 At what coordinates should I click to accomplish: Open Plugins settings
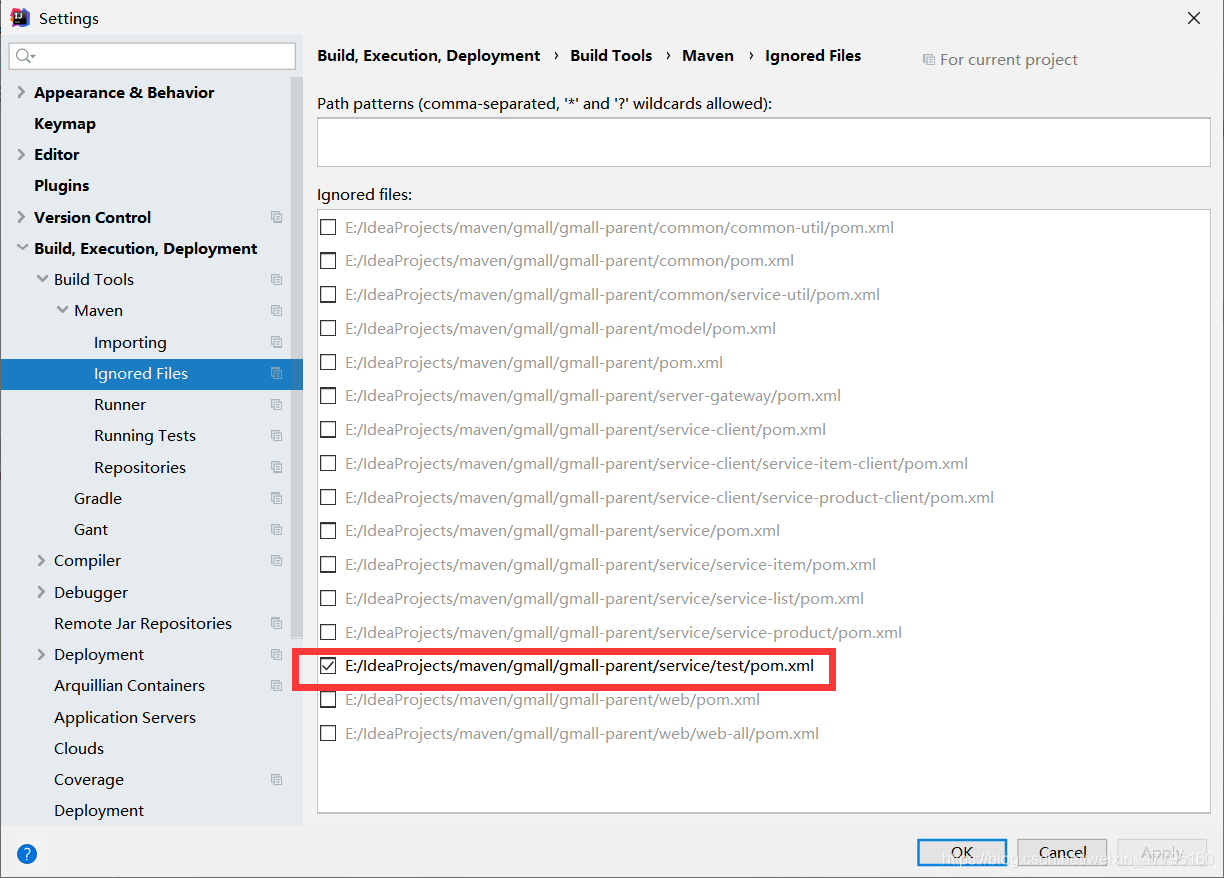tap(62, 185)
